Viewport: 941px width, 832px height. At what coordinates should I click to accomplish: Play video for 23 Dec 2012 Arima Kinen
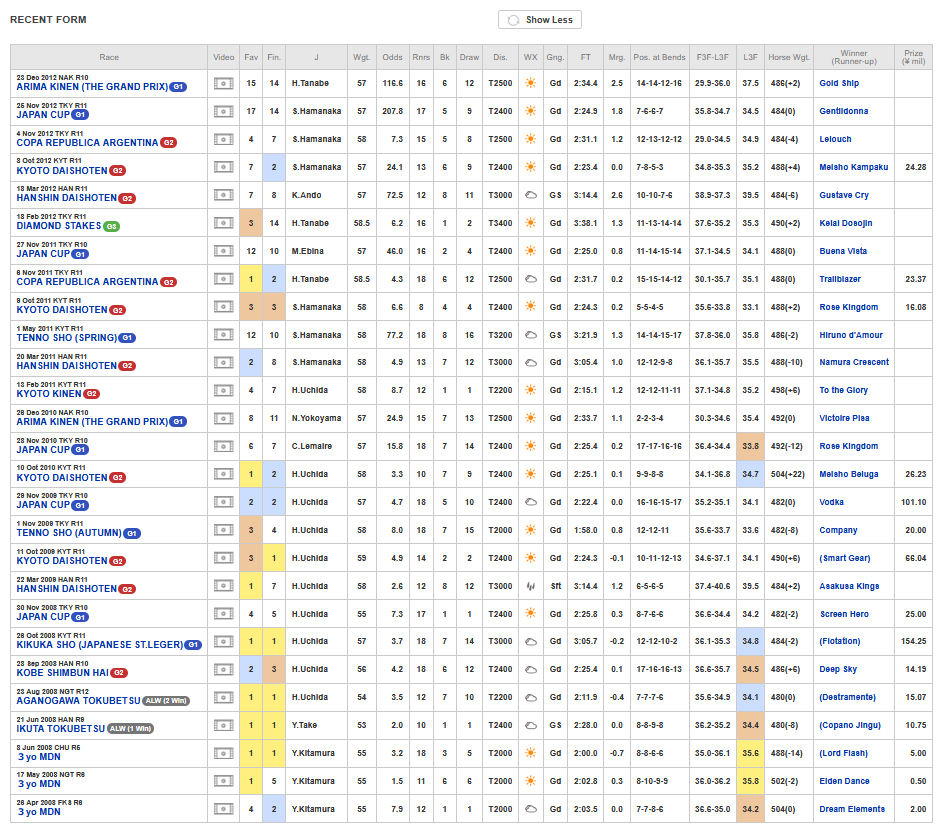(223, 83)
